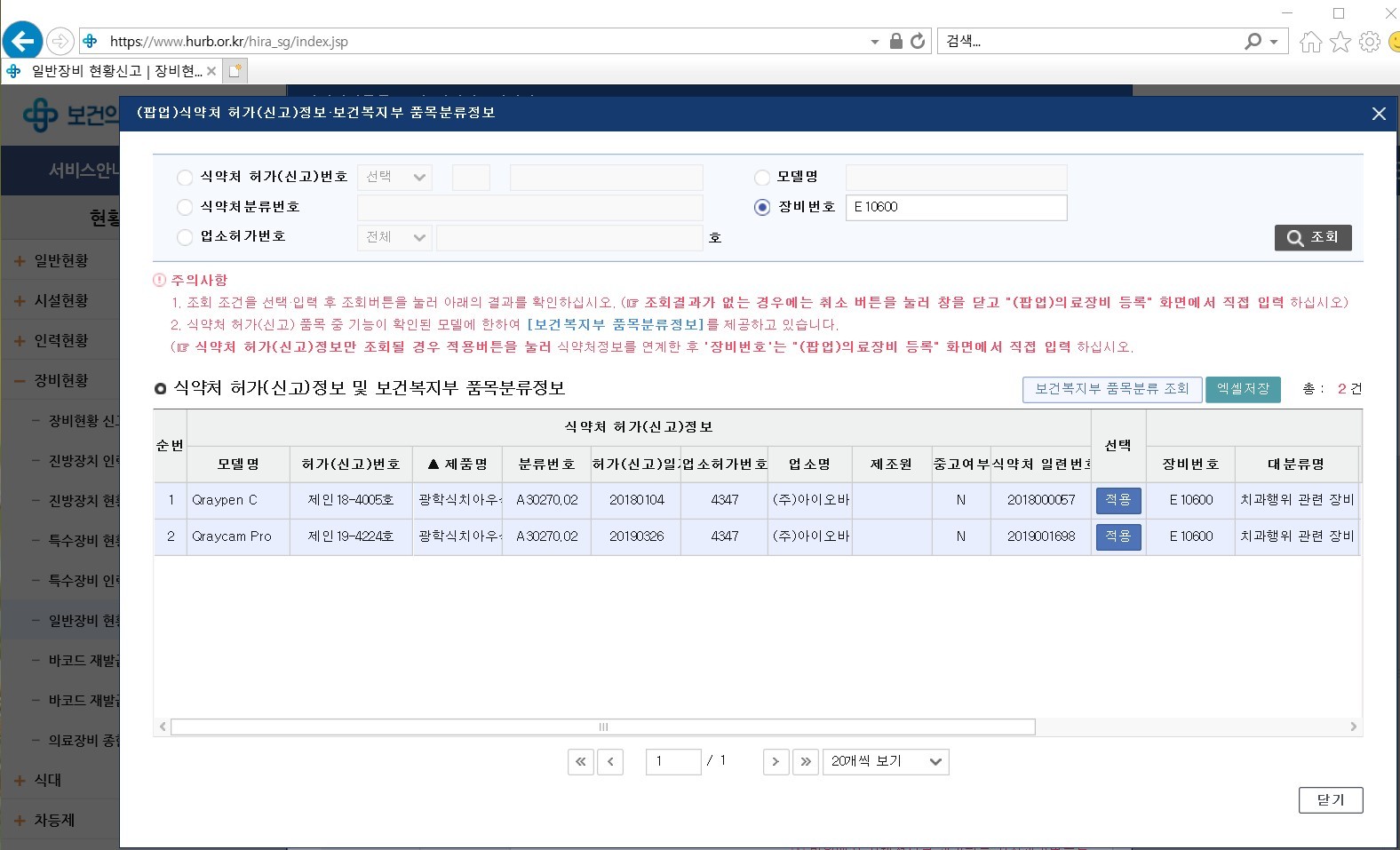Click the 20180104 date cell

(636, 500)
